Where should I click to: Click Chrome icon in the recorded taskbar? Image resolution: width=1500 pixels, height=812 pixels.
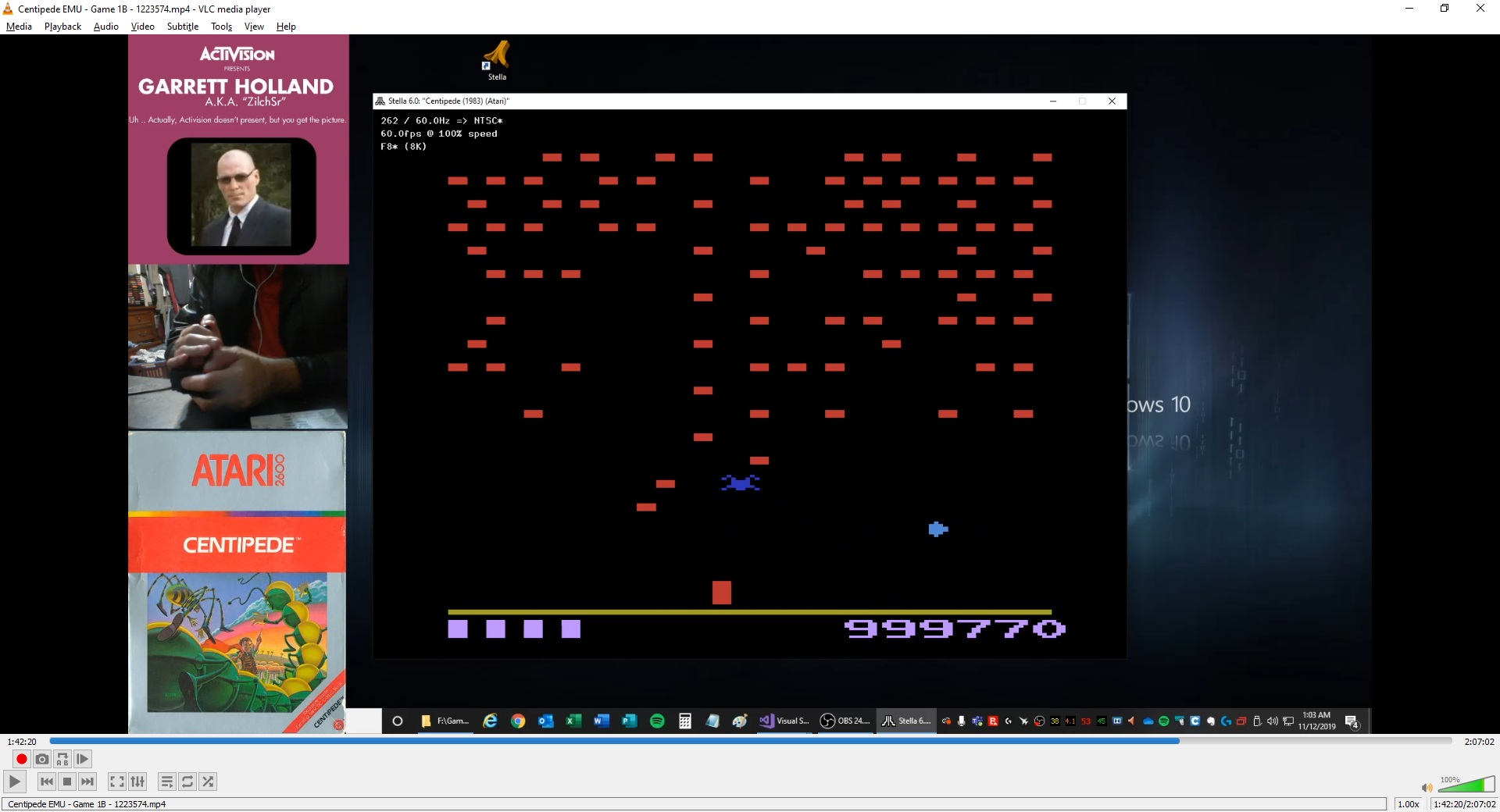click(x=517, y=721)
